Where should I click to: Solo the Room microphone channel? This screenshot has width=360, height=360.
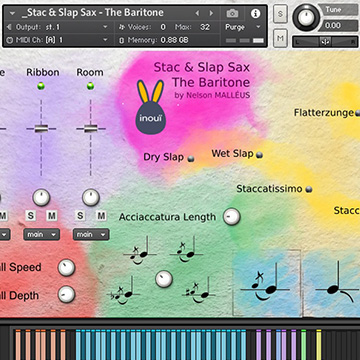[80, 216]
